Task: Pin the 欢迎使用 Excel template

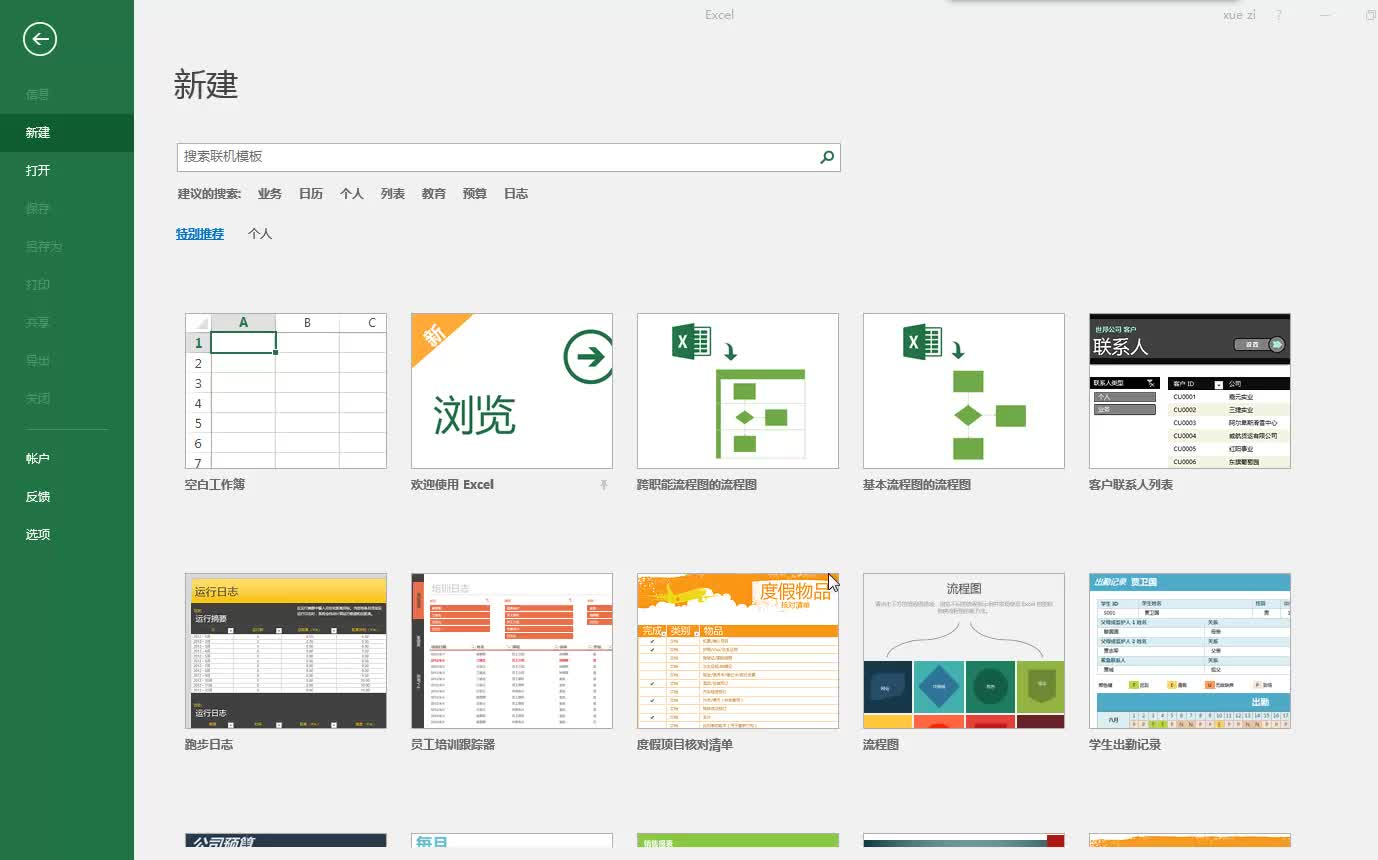Action: (x=604, y=485)
